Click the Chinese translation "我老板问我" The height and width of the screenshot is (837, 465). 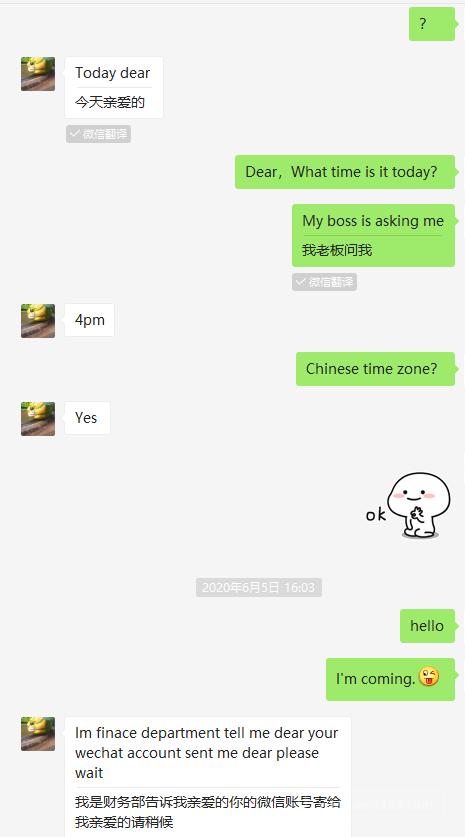(337, 250)
